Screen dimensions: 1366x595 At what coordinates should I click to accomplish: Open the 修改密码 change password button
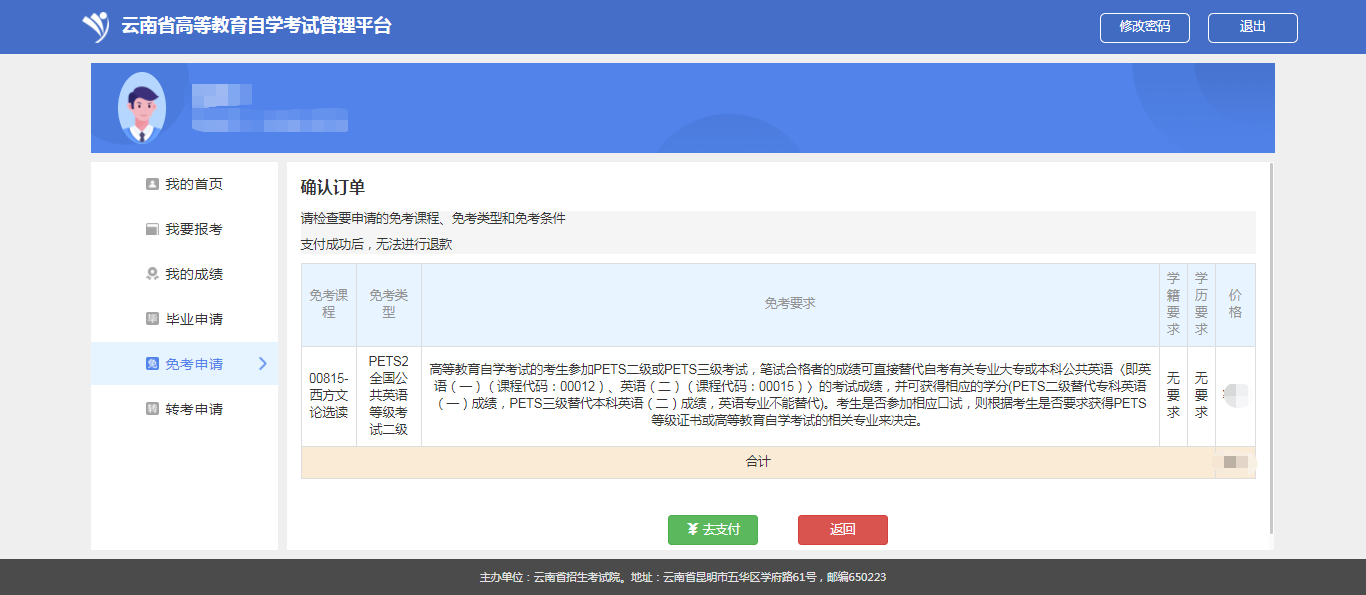1144,27
